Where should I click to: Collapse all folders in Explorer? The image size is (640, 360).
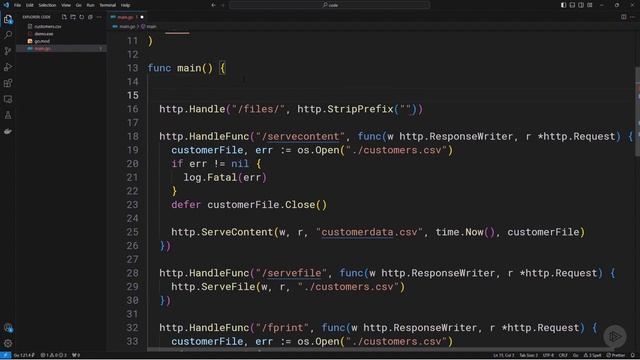[x=90, y=17]
